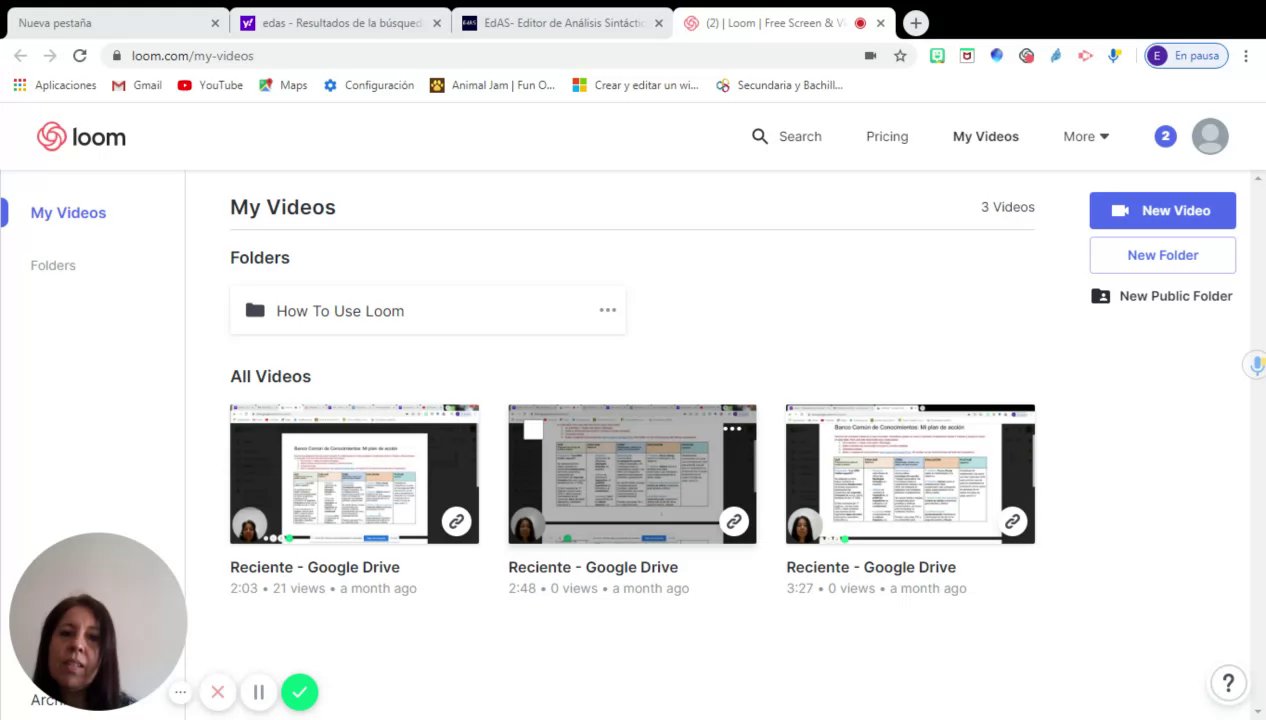
Task: Click the 2:48 • 0 views text
Action: (553, 588)
